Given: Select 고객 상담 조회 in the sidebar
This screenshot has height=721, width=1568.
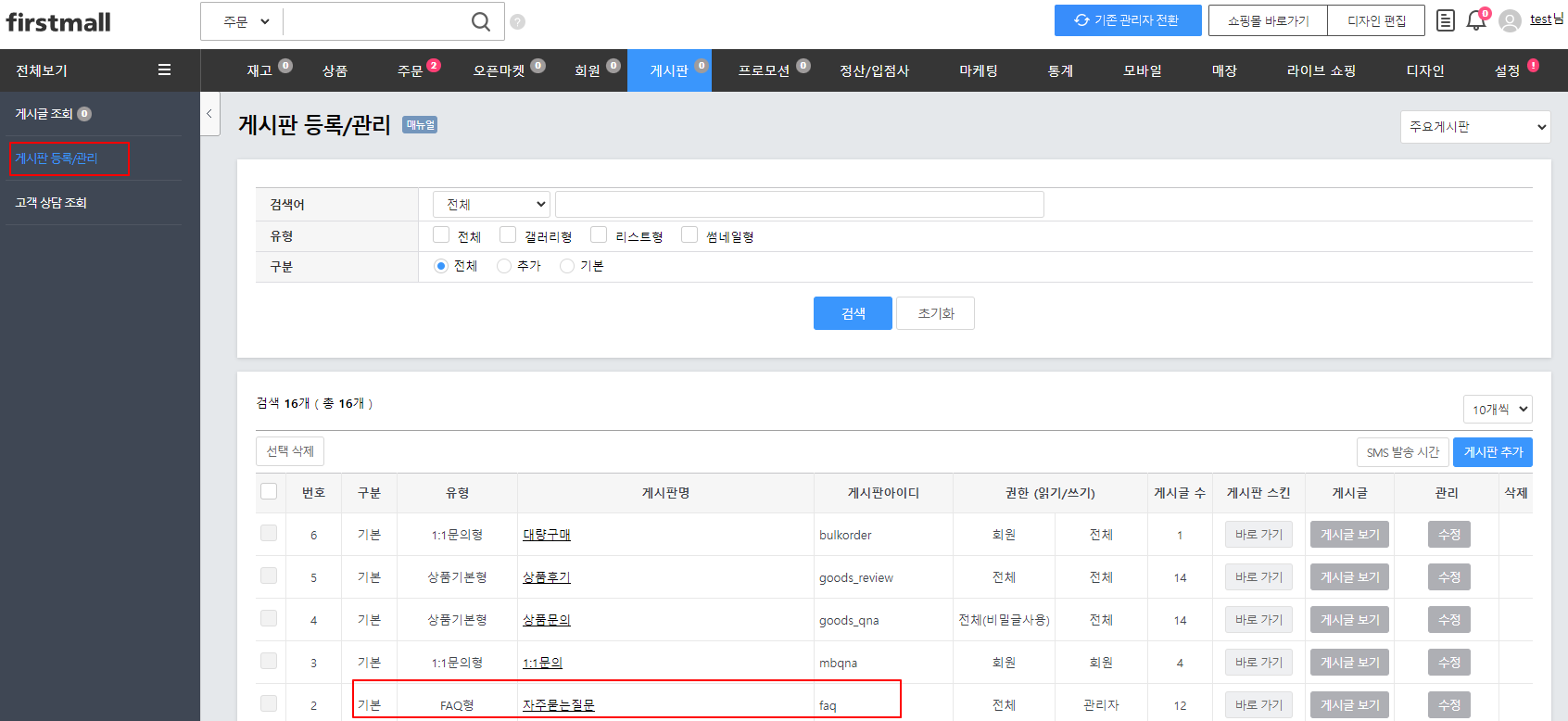Looking at the screenshot, I should (52, 203).
